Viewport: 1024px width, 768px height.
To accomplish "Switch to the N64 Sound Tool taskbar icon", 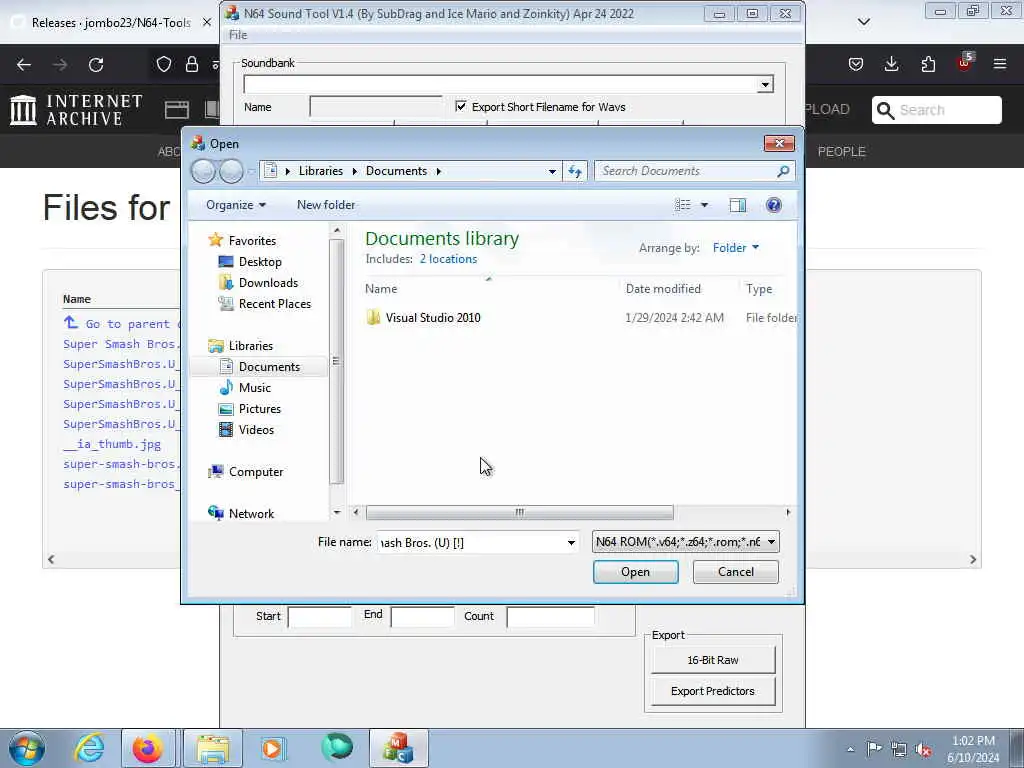I will coord(399,748).
